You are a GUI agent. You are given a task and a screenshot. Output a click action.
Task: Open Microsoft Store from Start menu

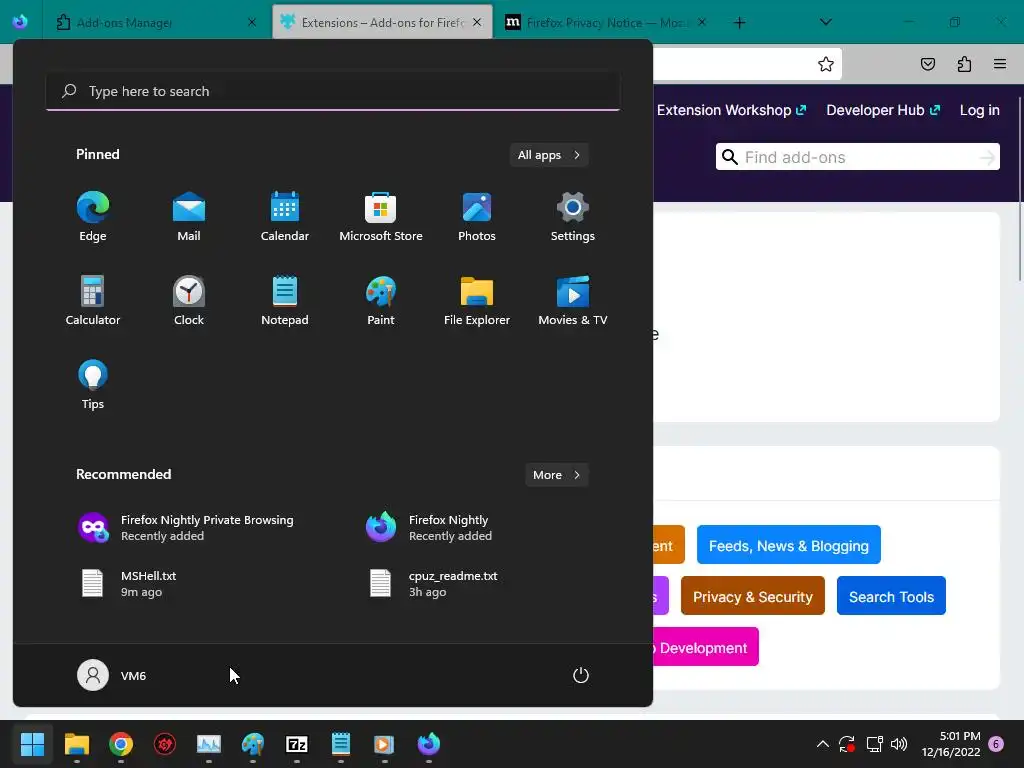pos(381,217)
